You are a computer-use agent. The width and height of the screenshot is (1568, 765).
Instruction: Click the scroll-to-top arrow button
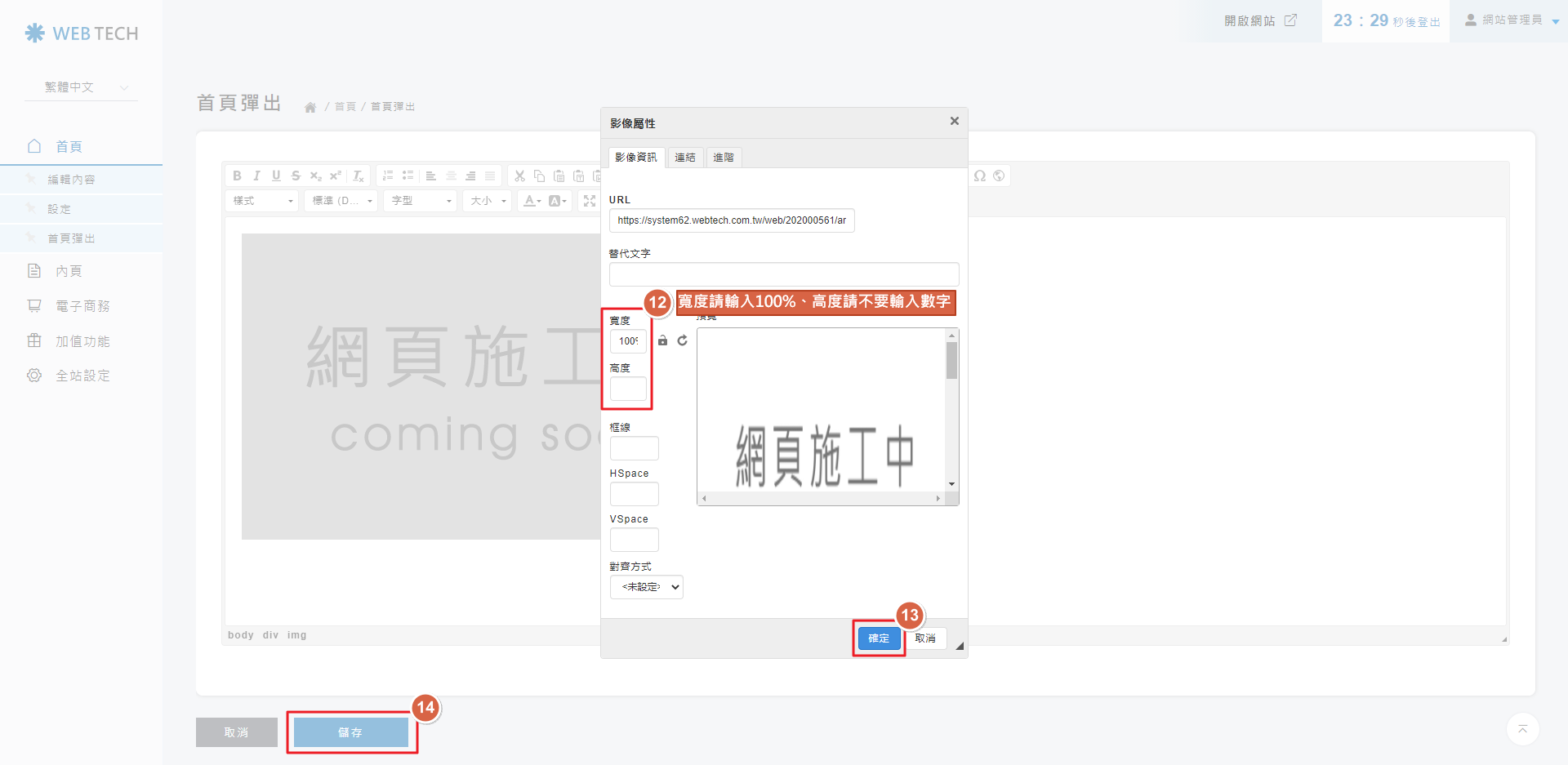pos(1522,729)
